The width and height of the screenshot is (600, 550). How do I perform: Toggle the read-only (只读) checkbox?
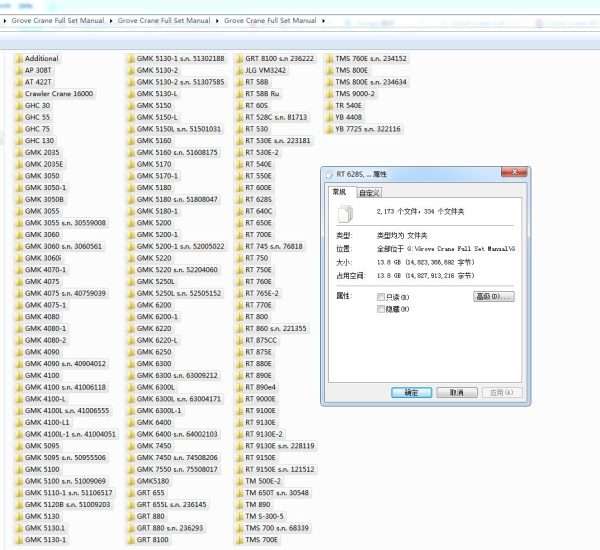click(381, 297)
